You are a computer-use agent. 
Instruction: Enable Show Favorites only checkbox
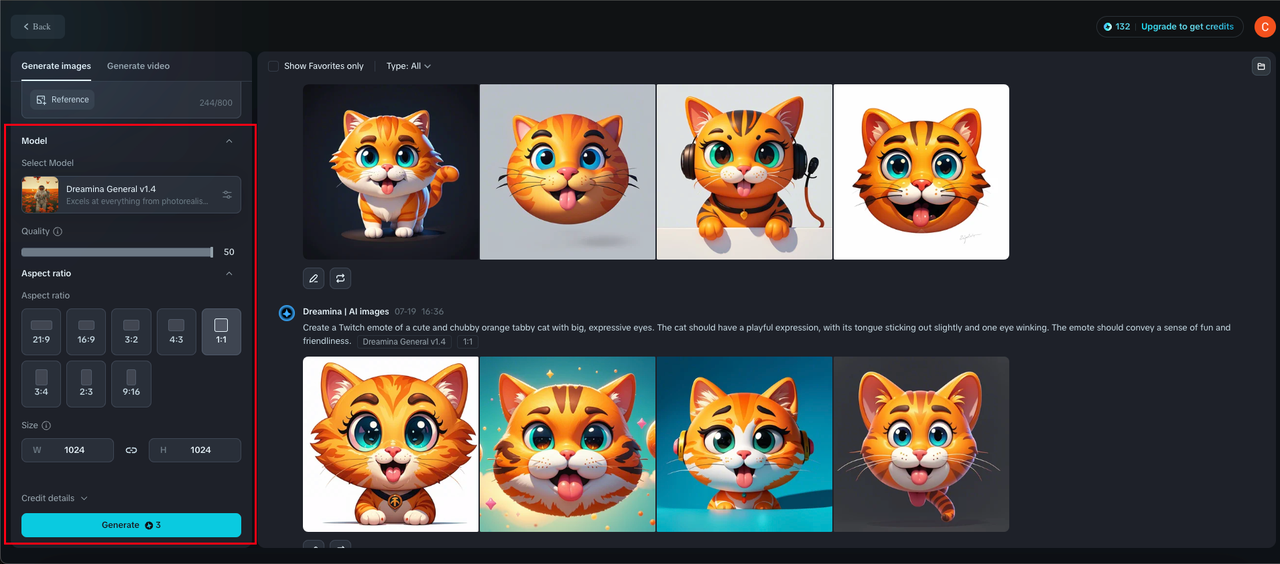273,66
